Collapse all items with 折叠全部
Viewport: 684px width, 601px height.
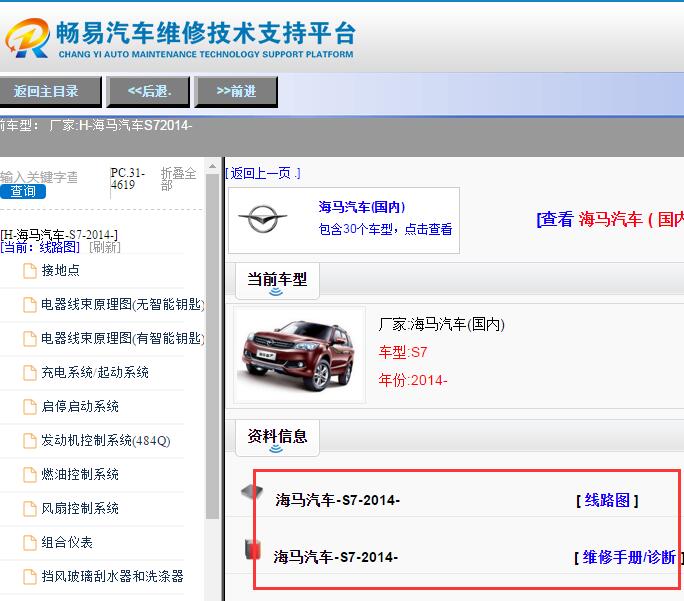point(178,179)
